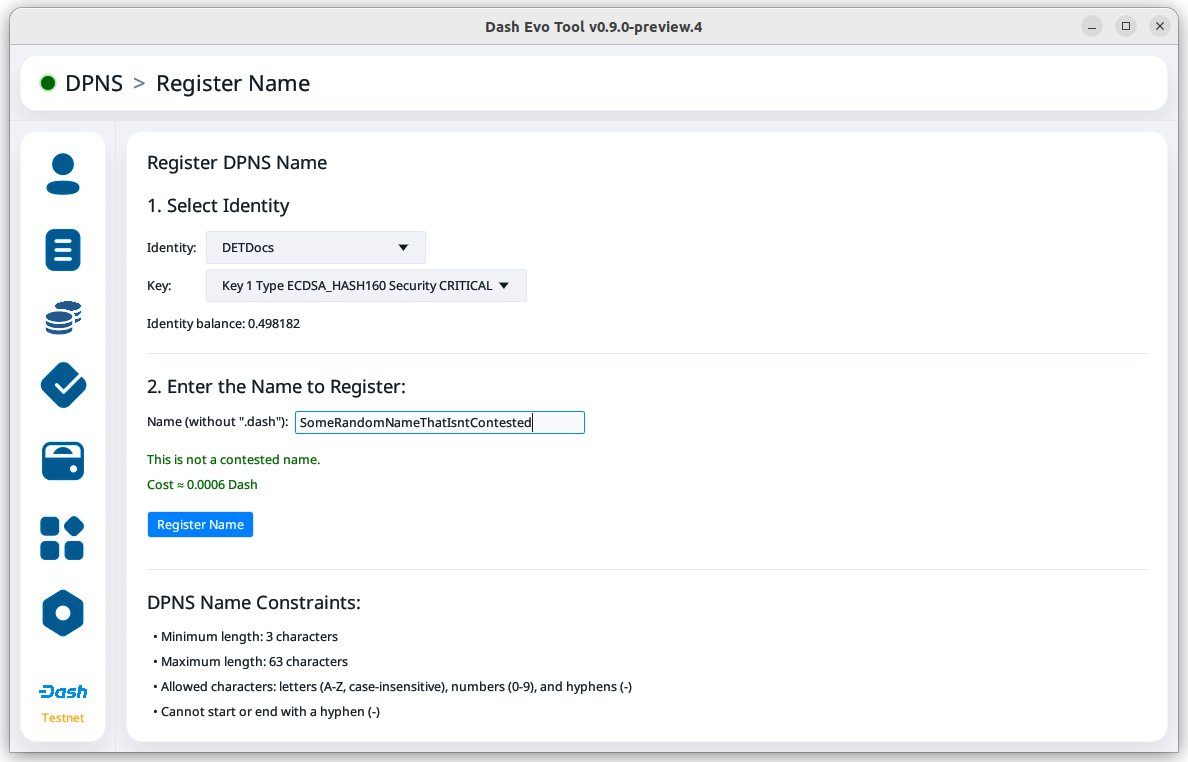Open Network settings hexagon nut icon
Screen dimensions: 1188x762
(x=63, y=613)
